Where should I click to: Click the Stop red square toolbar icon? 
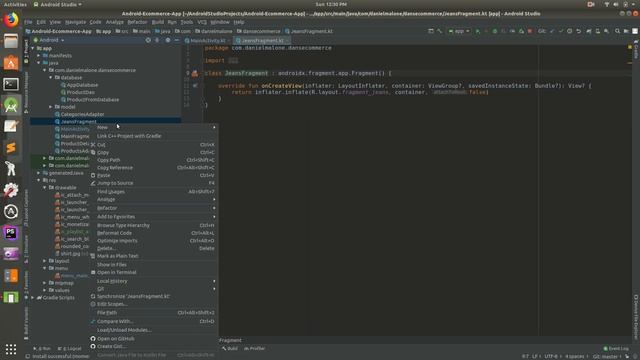coord(530,31)
